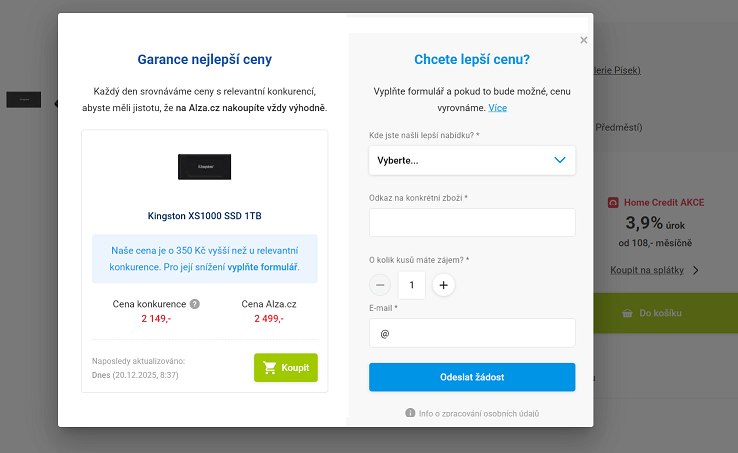738x453 pixels.
Task: Click the cart icon on the Koupit button
Action: coord(269,368)
